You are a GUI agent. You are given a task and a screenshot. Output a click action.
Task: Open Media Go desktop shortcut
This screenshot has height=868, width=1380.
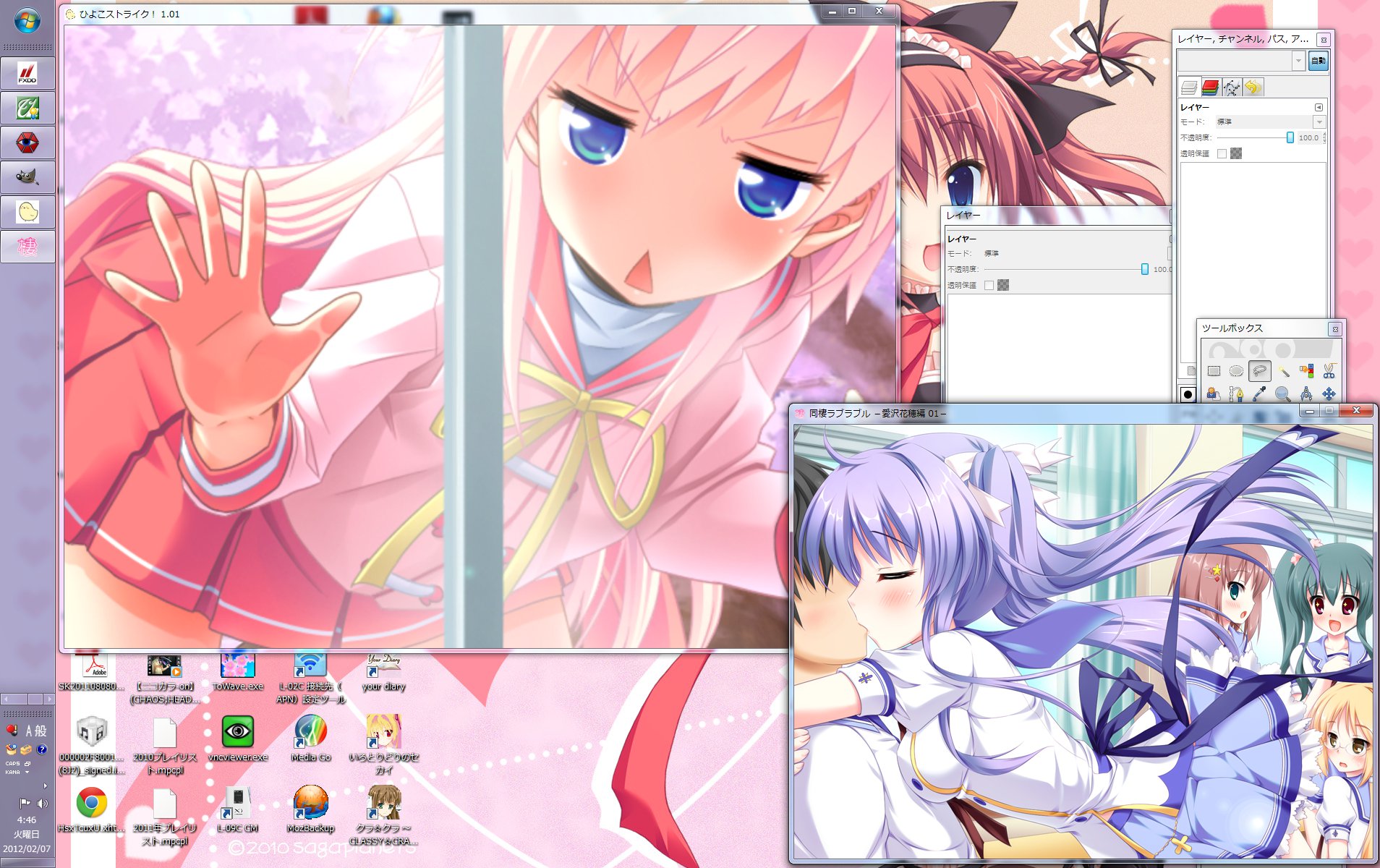(311, 739)
